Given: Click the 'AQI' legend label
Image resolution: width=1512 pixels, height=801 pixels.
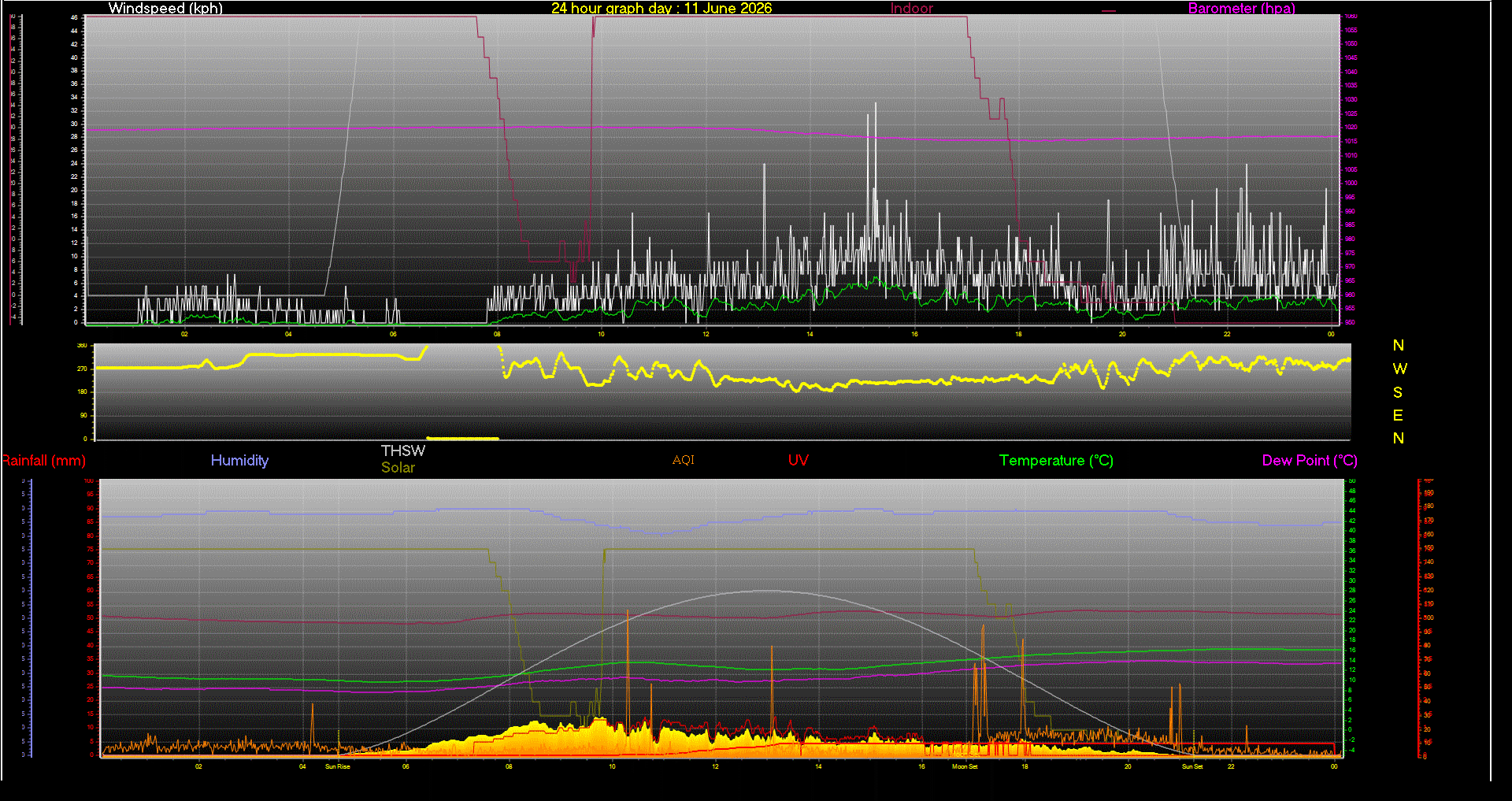Looking at the screenshot, I should pos(684,460).
